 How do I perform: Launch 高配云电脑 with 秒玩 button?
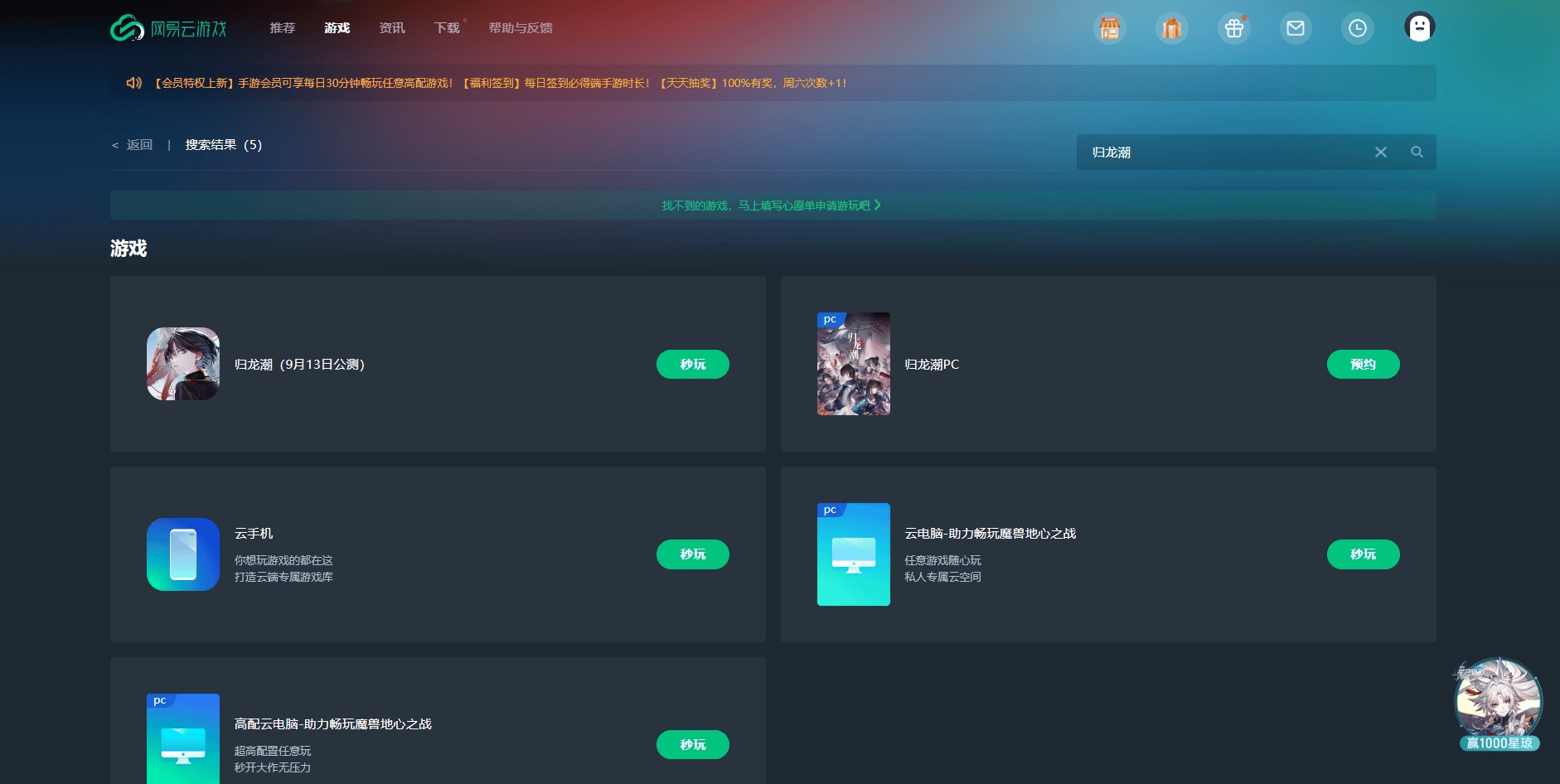pyautogui.click(x=693, y=745)
